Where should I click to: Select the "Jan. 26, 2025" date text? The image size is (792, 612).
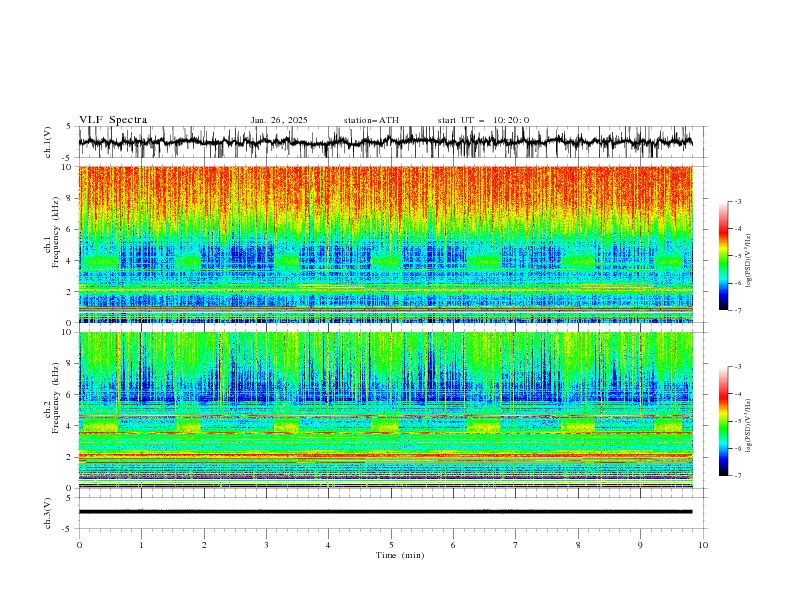tap(279, 120)
